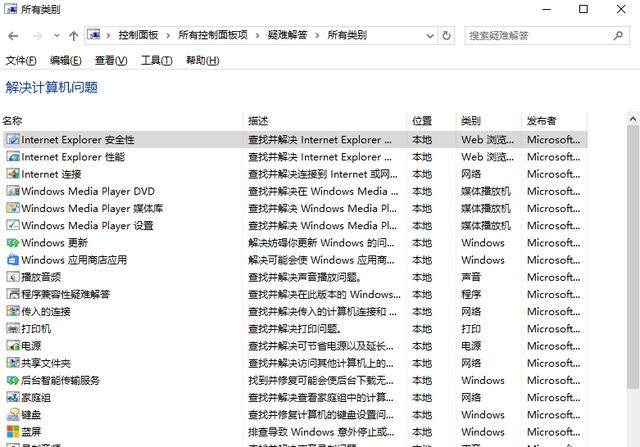This screenshot has height=447, width=640.
Task: Go back with the left arrow
Action: coord(13,36)
